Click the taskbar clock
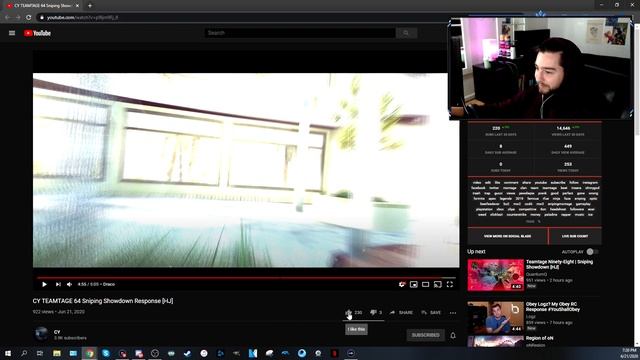 pos(629,353)
